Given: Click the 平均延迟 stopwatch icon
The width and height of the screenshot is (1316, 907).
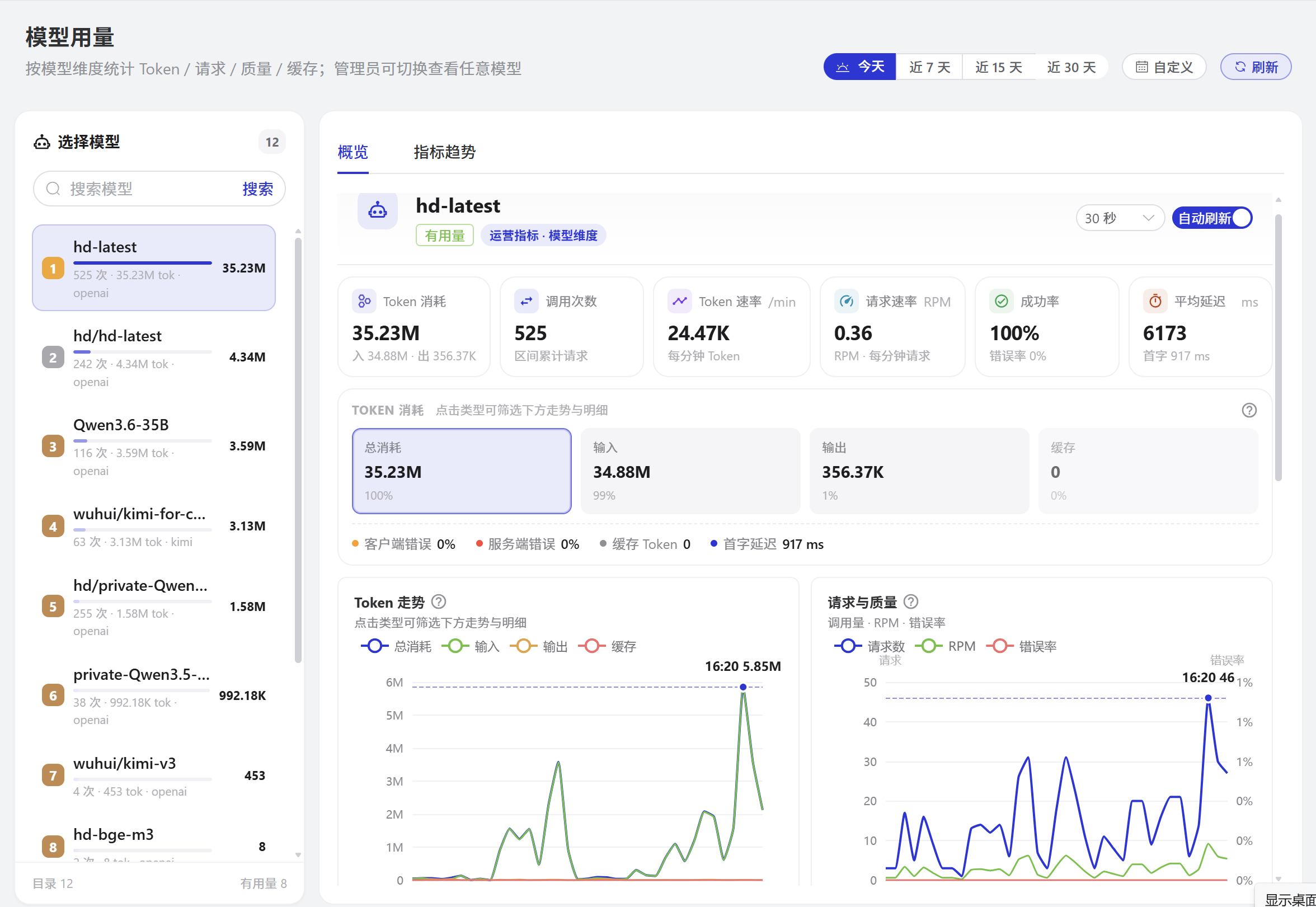Looking at the screenshot, I should (1155, 301).
